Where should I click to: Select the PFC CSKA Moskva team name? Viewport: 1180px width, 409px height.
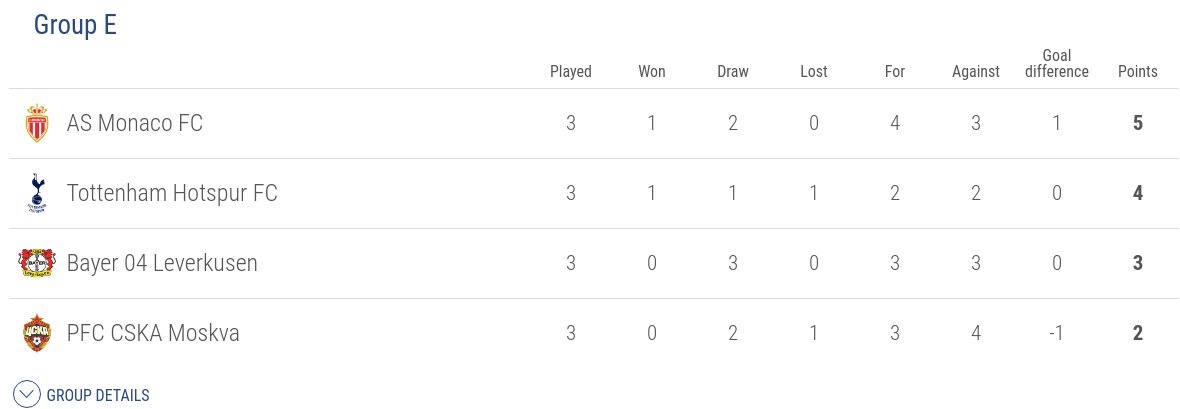(x=154, y=333)
